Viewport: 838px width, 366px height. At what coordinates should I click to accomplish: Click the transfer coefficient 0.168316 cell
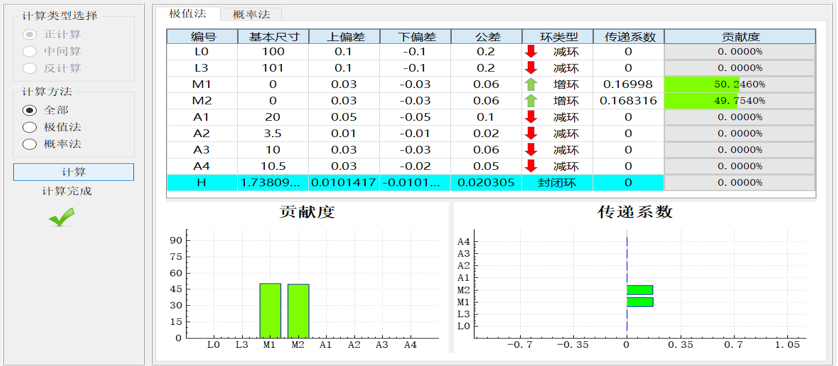[628, 100]
